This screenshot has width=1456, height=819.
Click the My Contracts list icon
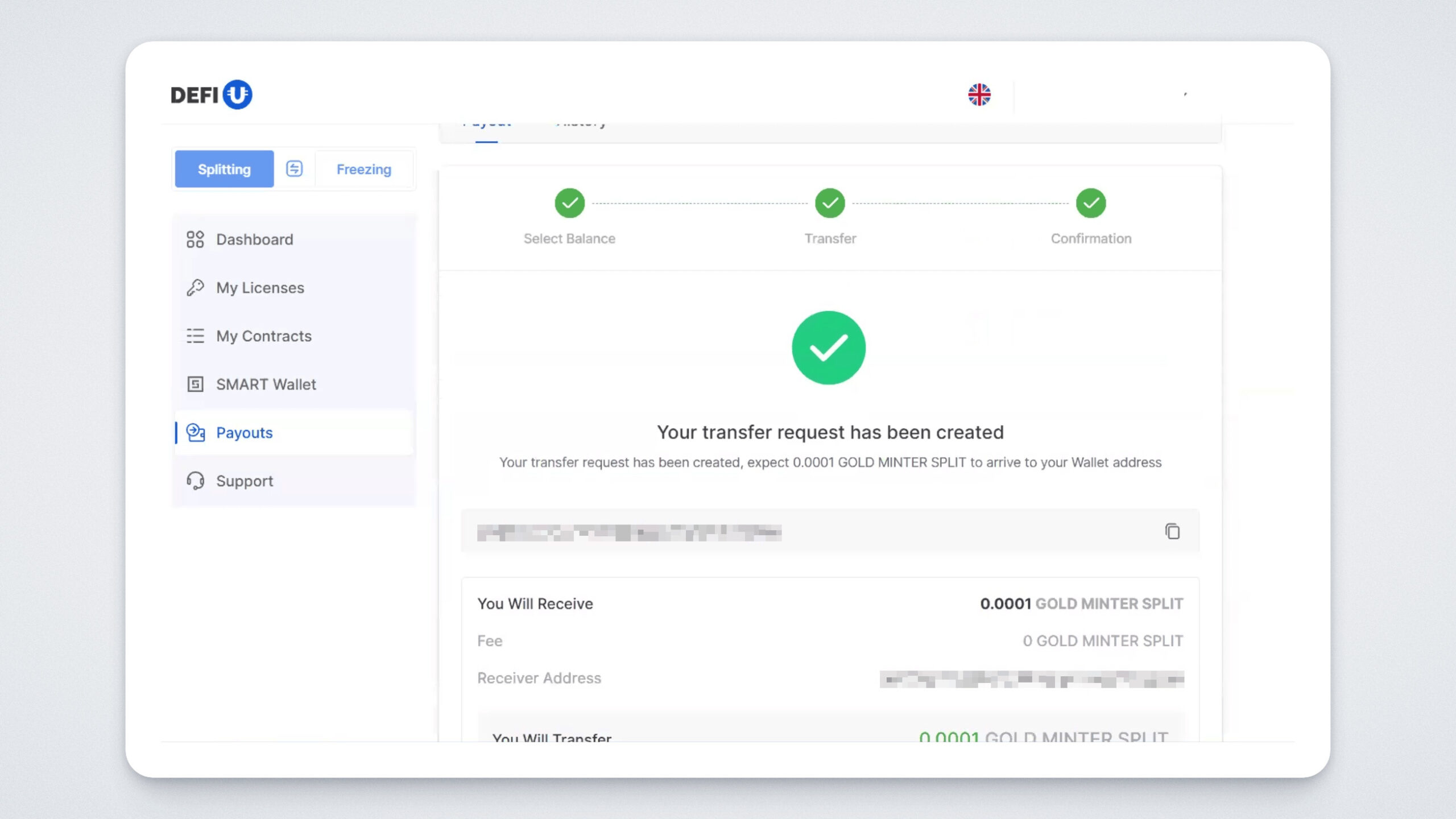195,336
